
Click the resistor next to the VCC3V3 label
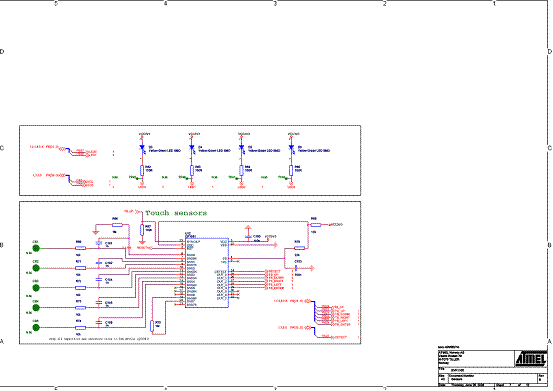click(x=316, y=225)
